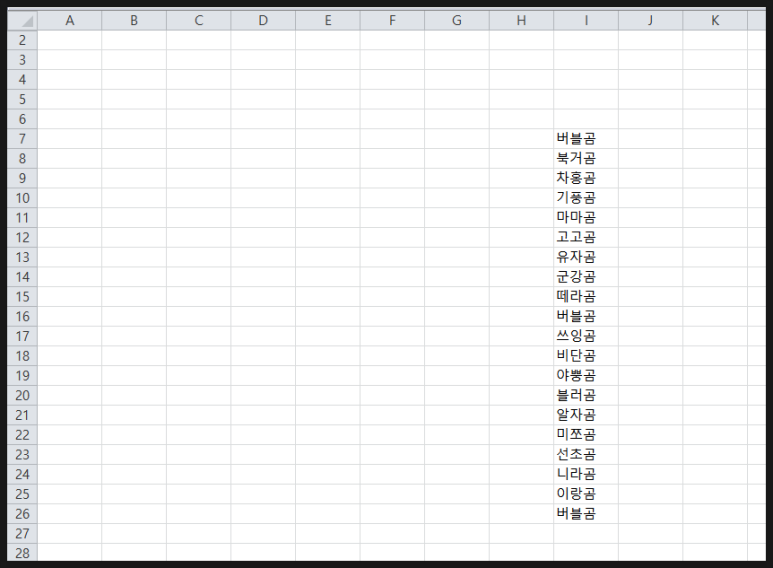This screenshot has width=773, height=568.
Task: Click cell I26 containing 버블곰
Action: [586, 513]
